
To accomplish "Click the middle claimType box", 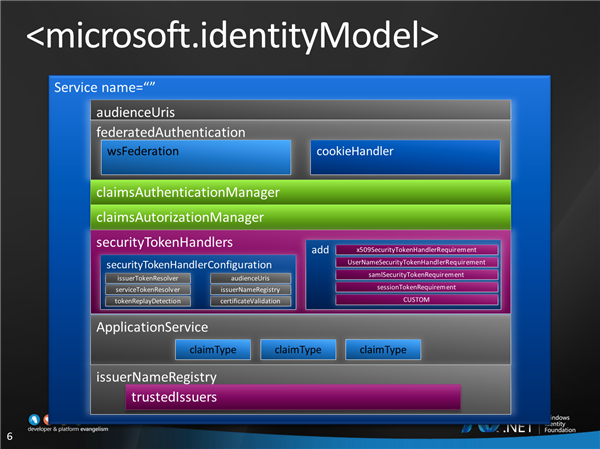I will pyautogui.click(x=298, y=349).
